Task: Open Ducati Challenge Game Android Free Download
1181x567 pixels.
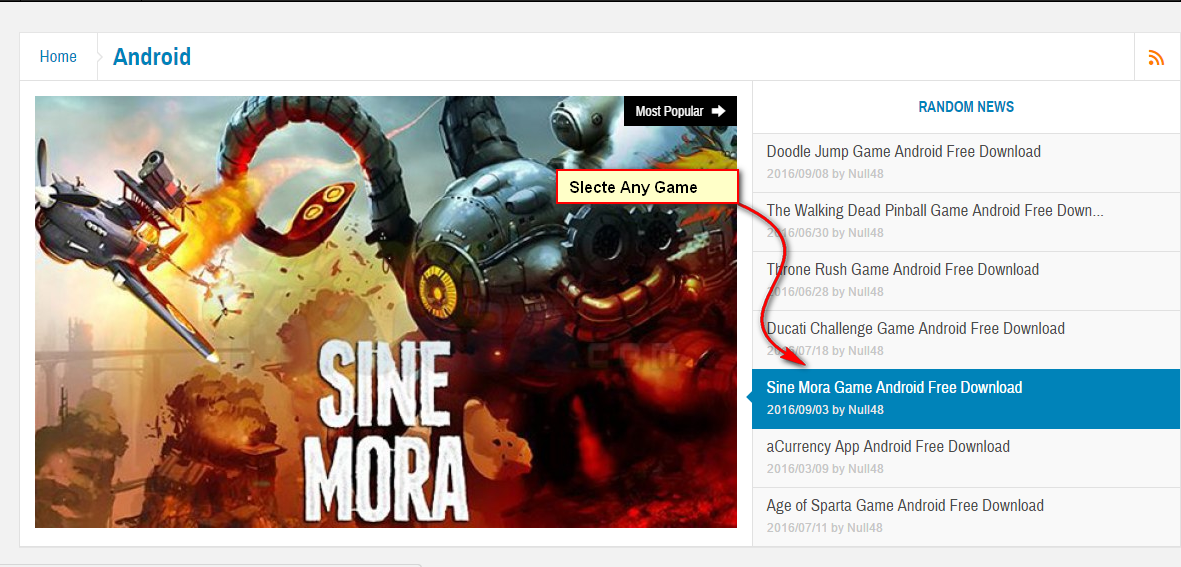Action: click(x=915, y=328)
